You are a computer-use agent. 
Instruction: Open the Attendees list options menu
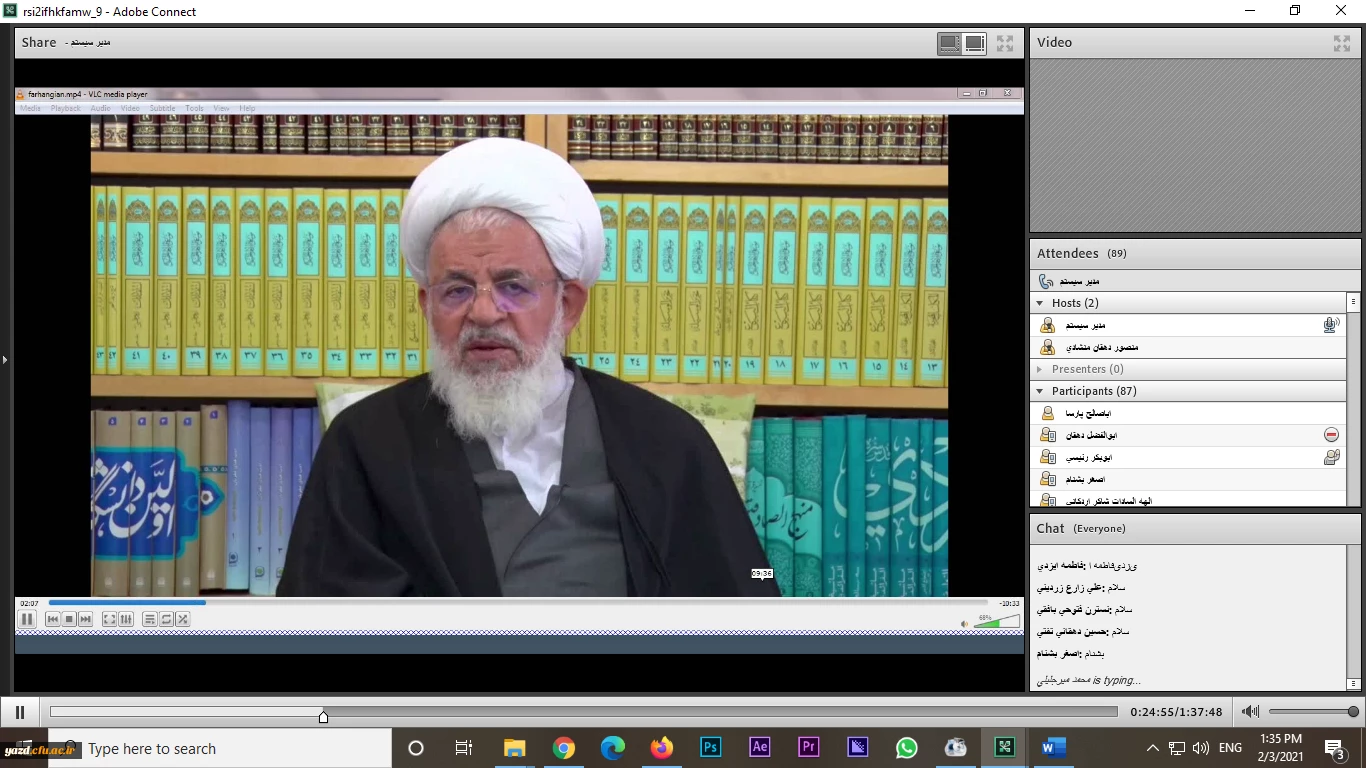pos(1353,302)
